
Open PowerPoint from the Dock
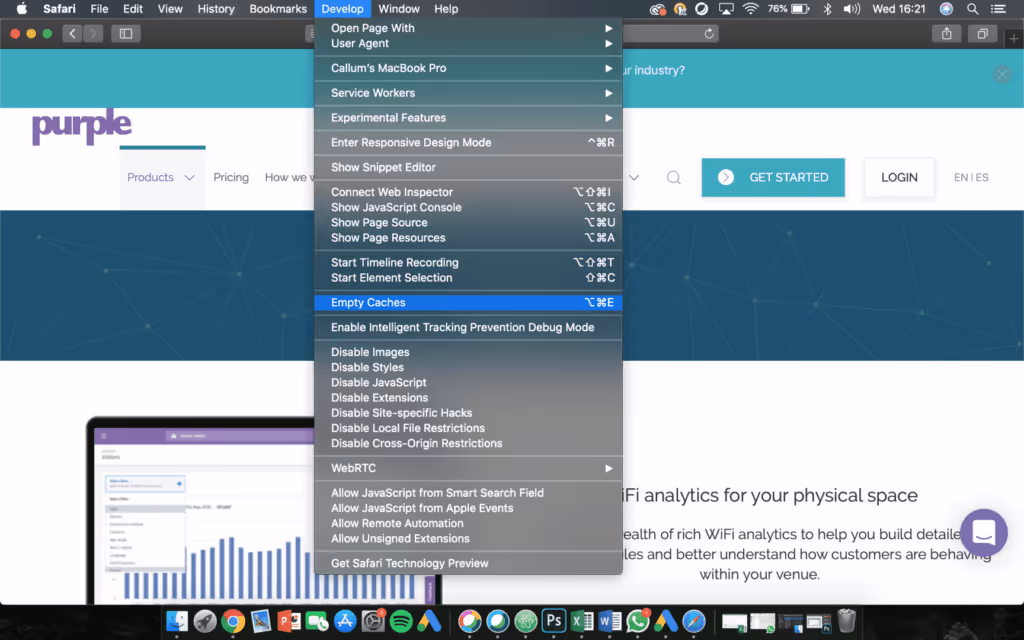pyautogui.click(x=289, y=620)
